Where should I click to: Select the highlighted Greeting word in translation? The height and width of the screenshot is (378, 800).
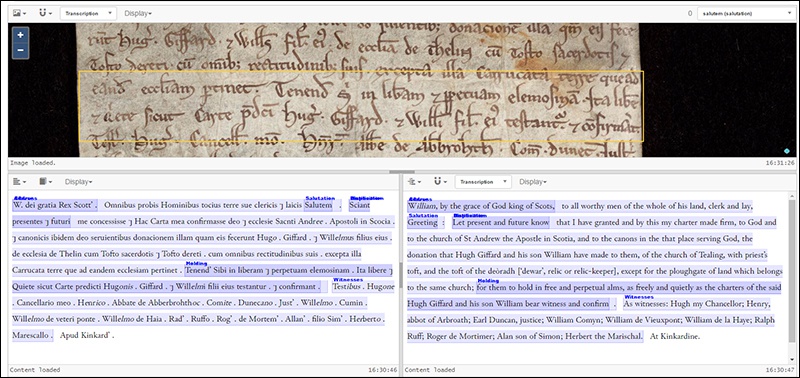point(423,222)
